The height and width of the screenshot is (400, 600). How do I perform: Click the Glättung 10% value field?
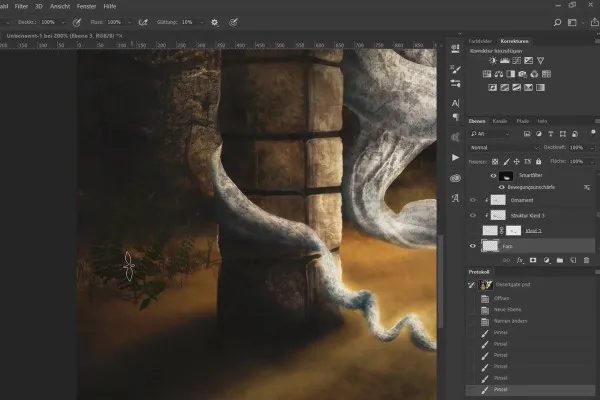coord(188,22)
